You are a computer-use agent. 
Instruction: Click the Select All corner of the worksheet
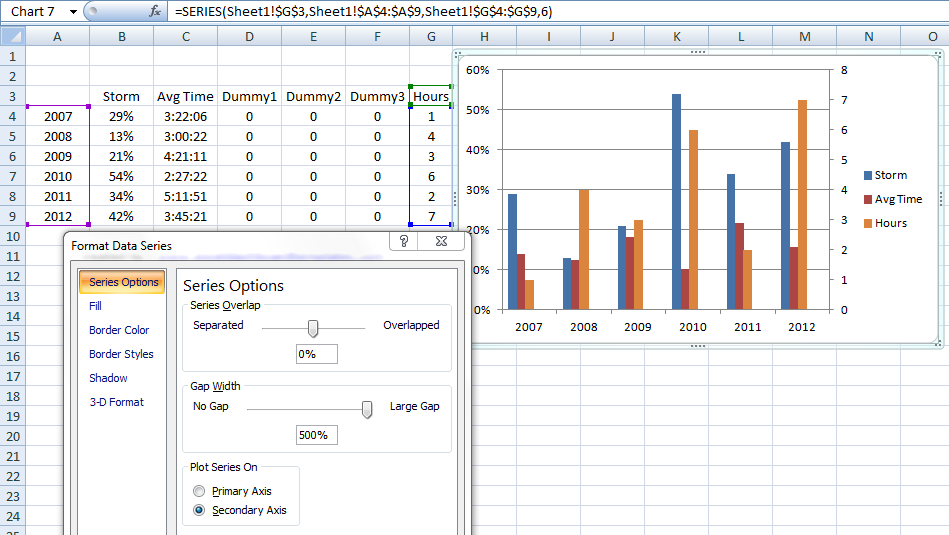12,36
